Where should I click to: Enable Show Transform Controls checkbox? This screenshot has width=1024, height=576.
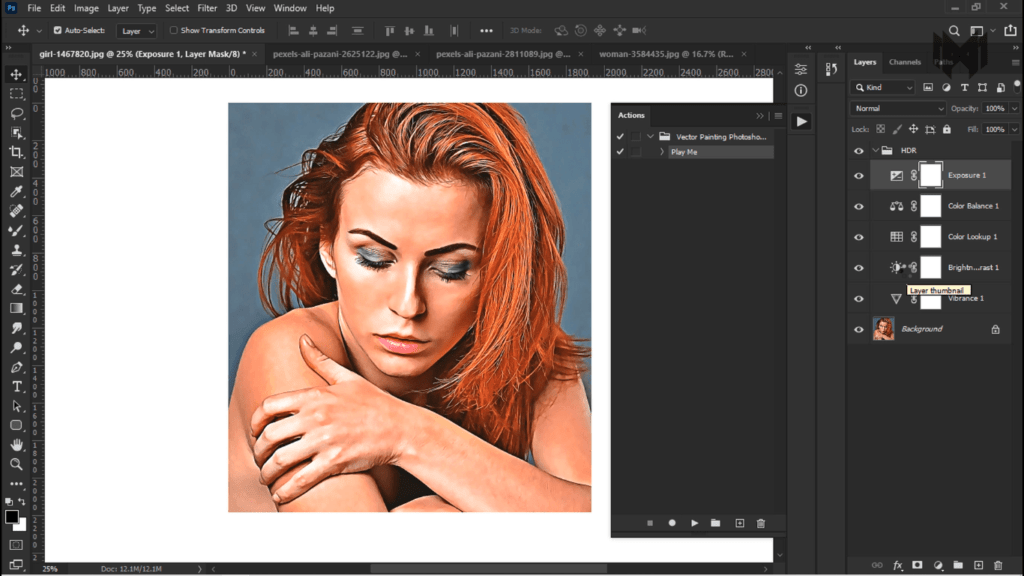174,31
